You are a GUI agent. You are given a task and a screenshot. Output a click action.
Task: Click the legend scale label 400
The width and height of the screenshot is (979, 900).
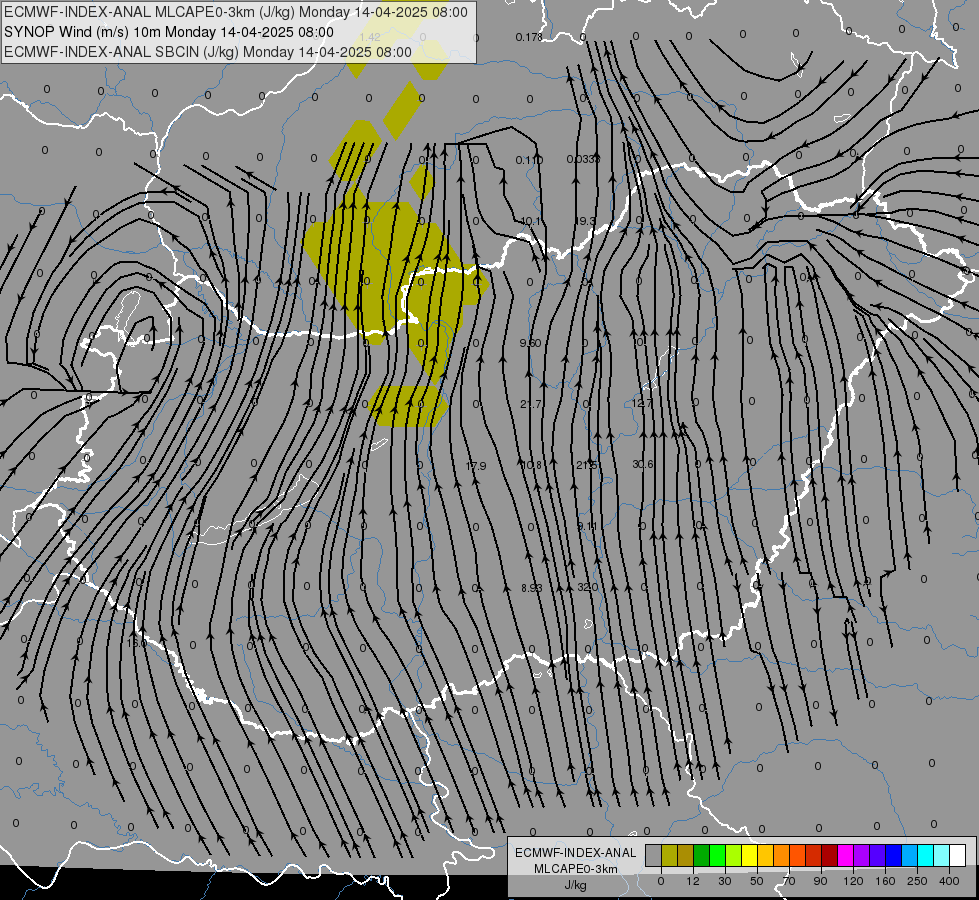(x=949, y=881)
